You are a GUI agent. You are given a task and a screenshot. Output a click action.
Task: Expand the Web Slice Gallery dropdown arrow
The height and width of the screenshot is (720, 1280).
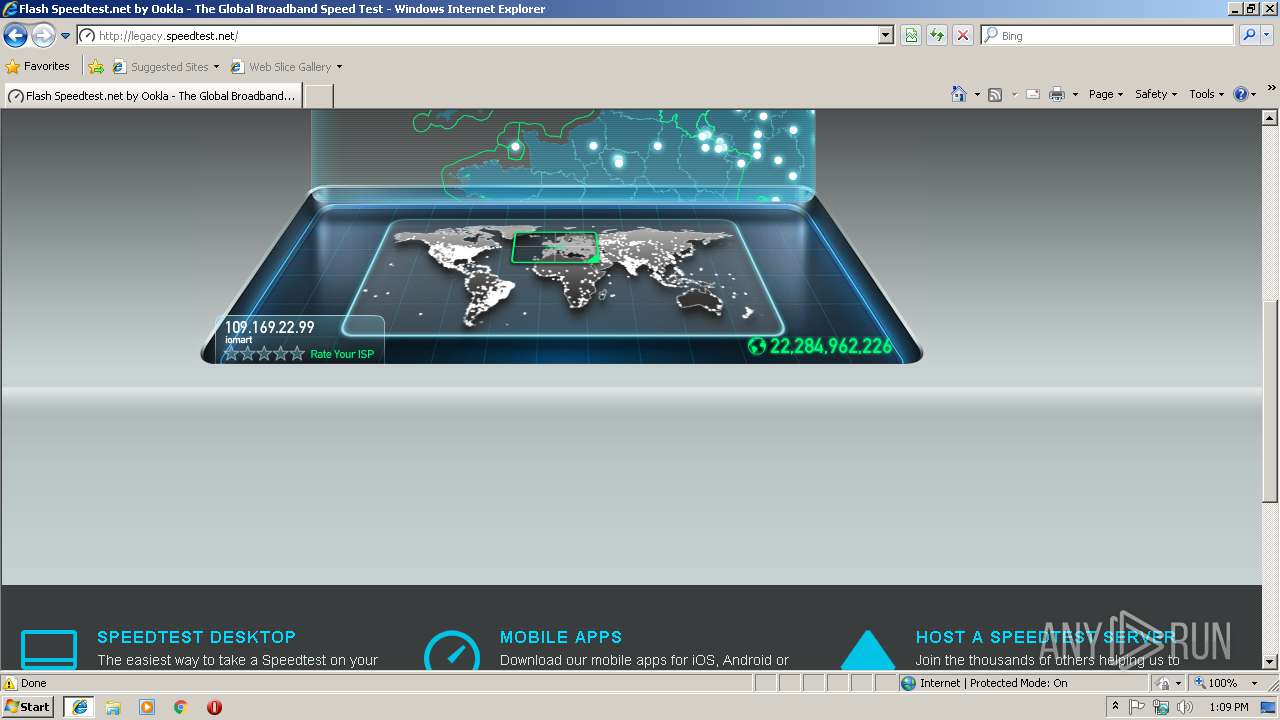click(x=339, y=67)
